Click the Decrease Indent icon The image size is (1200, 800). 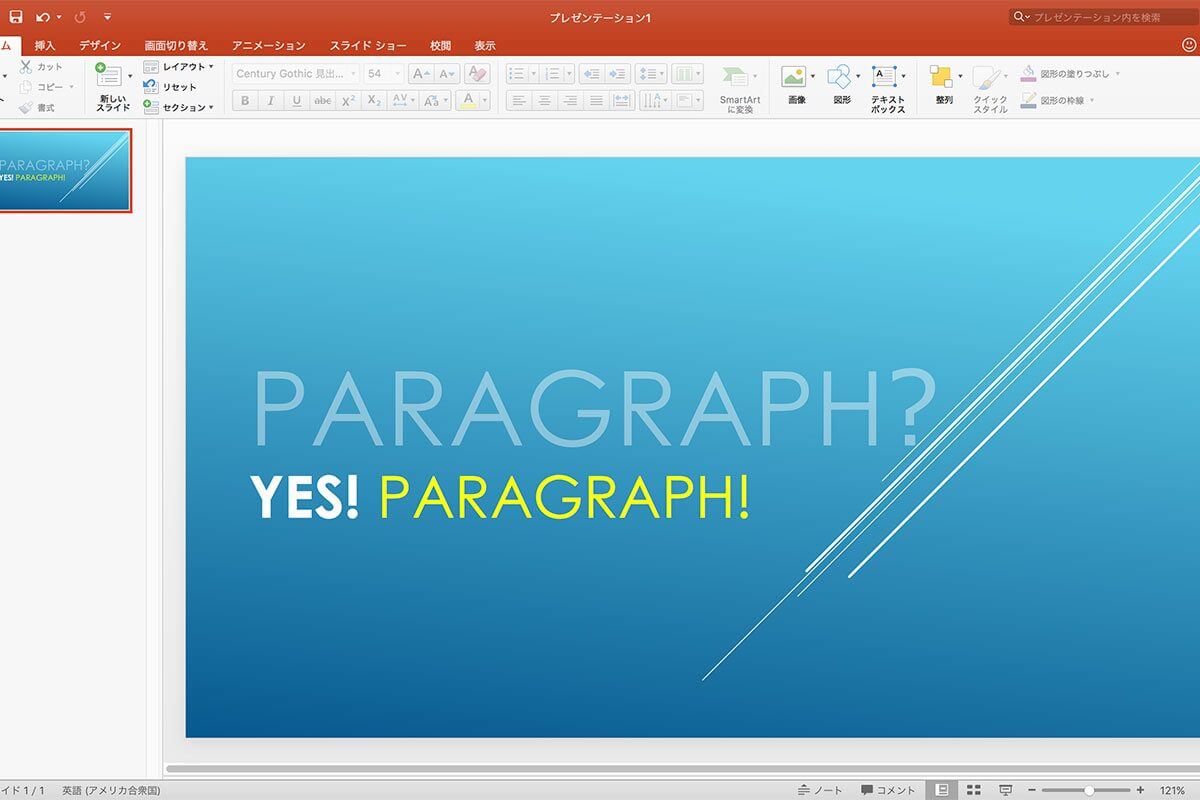592,74
